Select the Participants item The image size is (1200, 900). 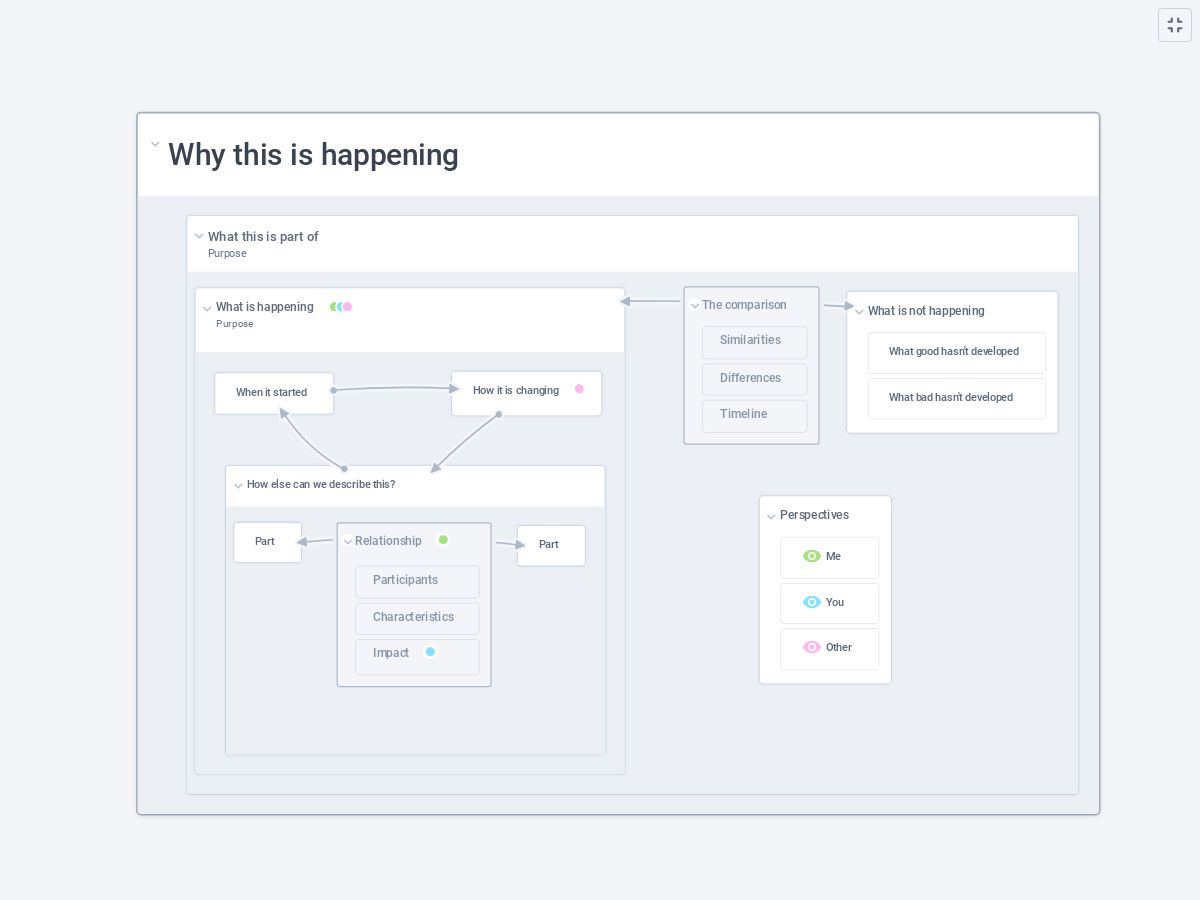(417, 581)
